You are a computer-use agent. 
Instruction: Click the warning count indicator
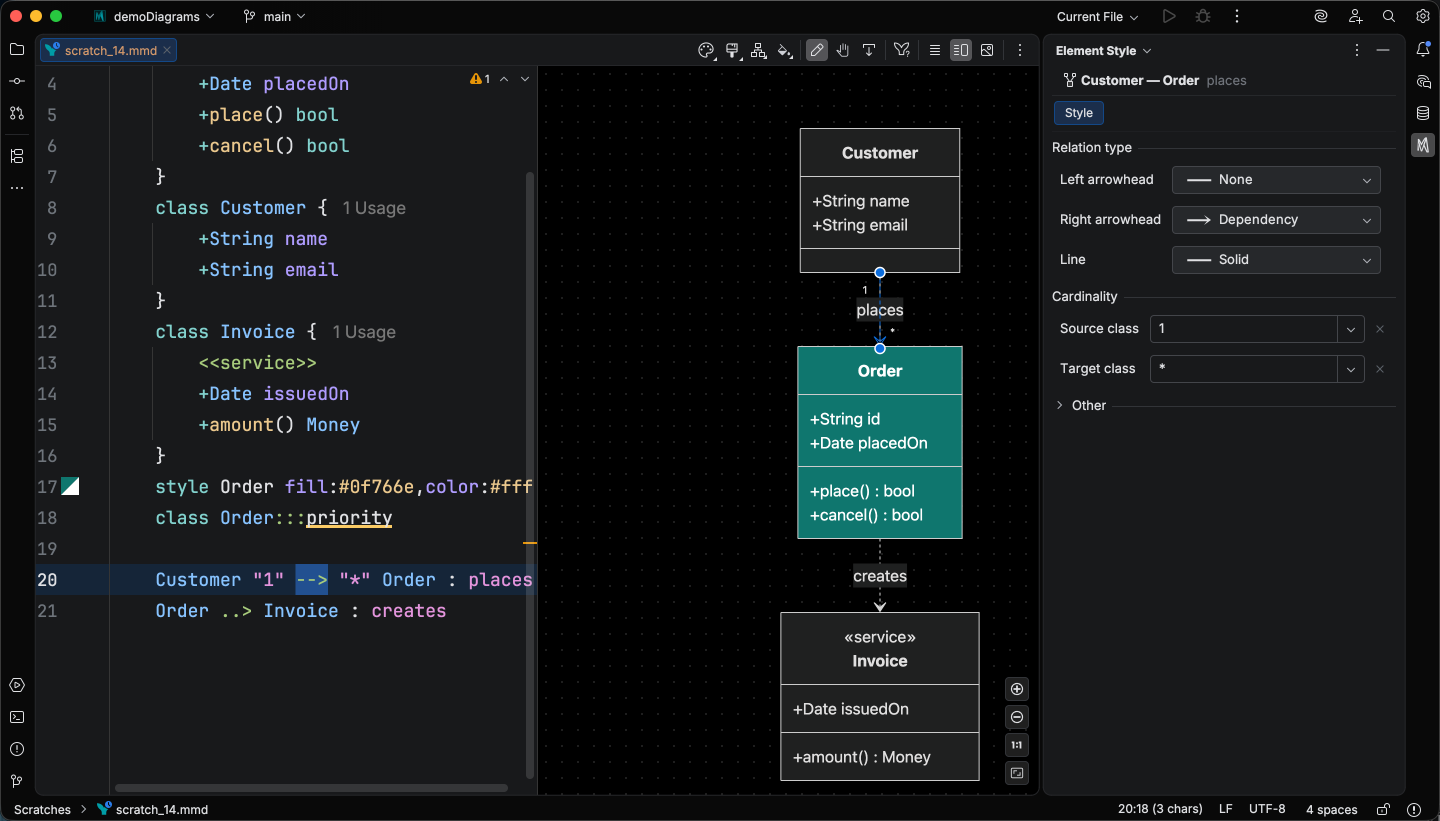coord(480,78)
